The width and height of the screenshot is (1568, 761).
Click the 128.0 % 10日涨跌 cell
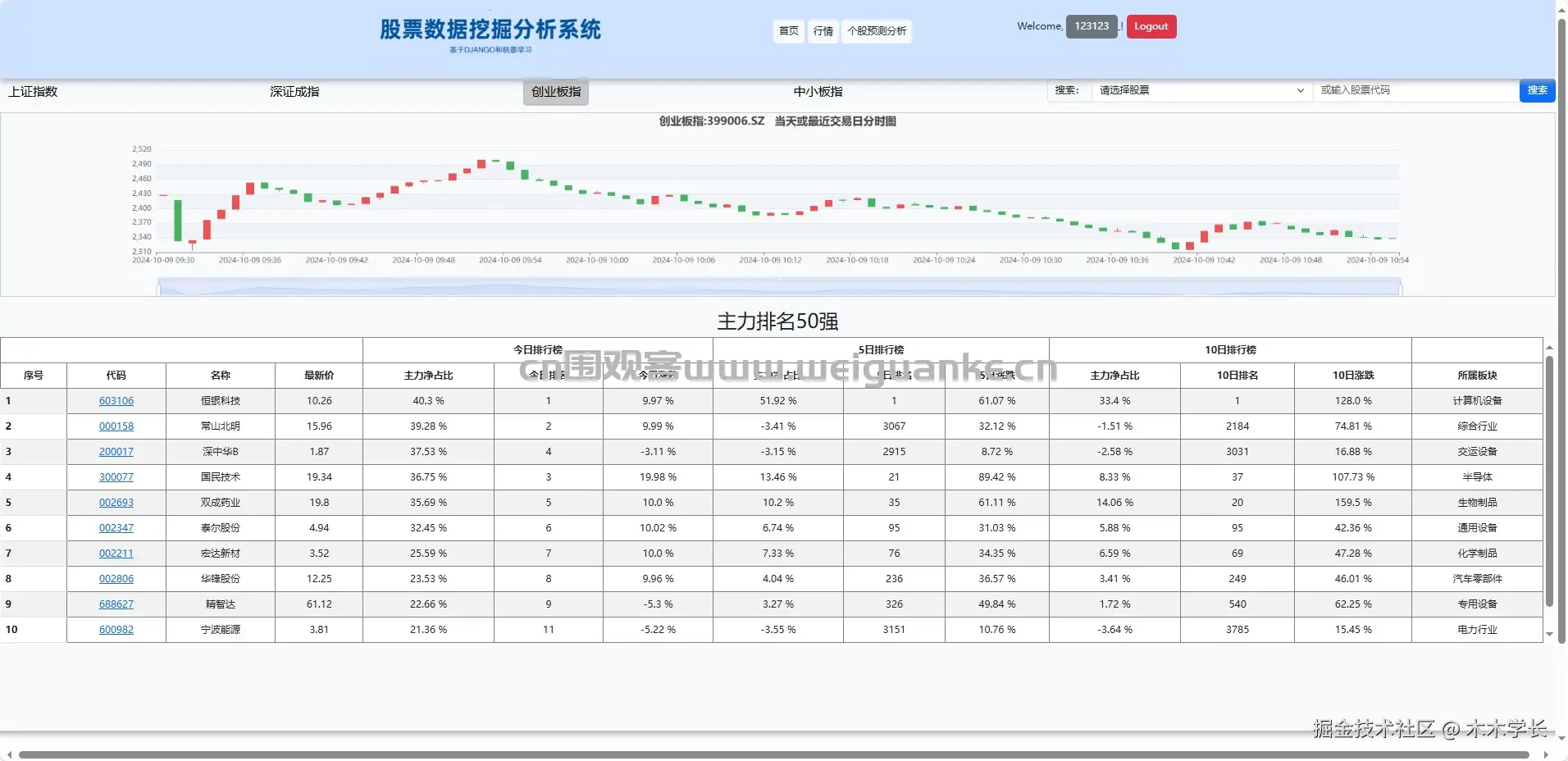tap(1353, 401)
